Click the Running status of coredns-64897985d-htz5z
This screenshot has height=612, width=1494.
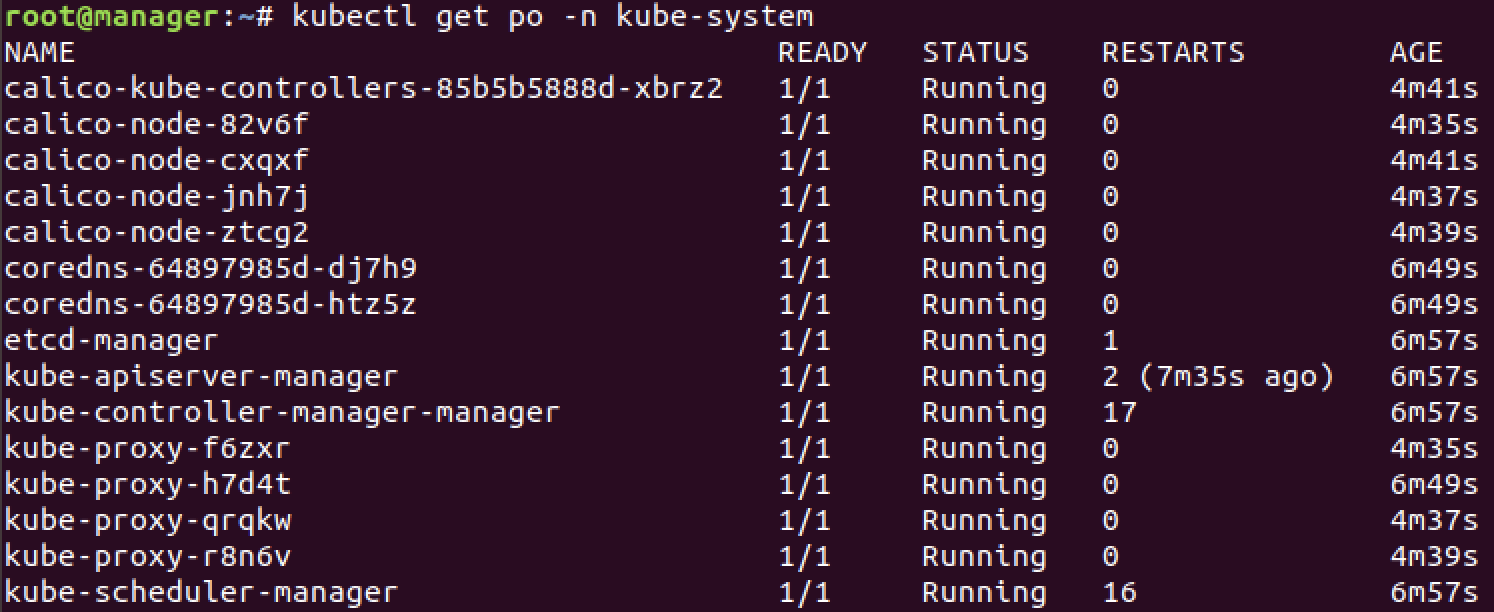(x=983, y=304)
